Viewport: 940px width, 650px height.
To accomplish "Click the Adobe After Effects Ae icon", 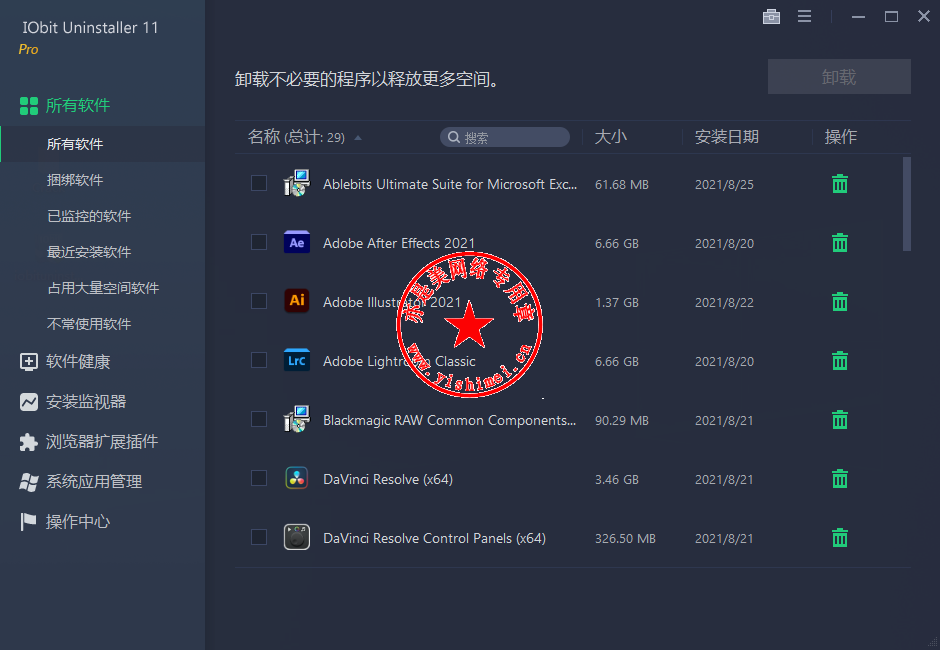I will click(x=297, y=242).
